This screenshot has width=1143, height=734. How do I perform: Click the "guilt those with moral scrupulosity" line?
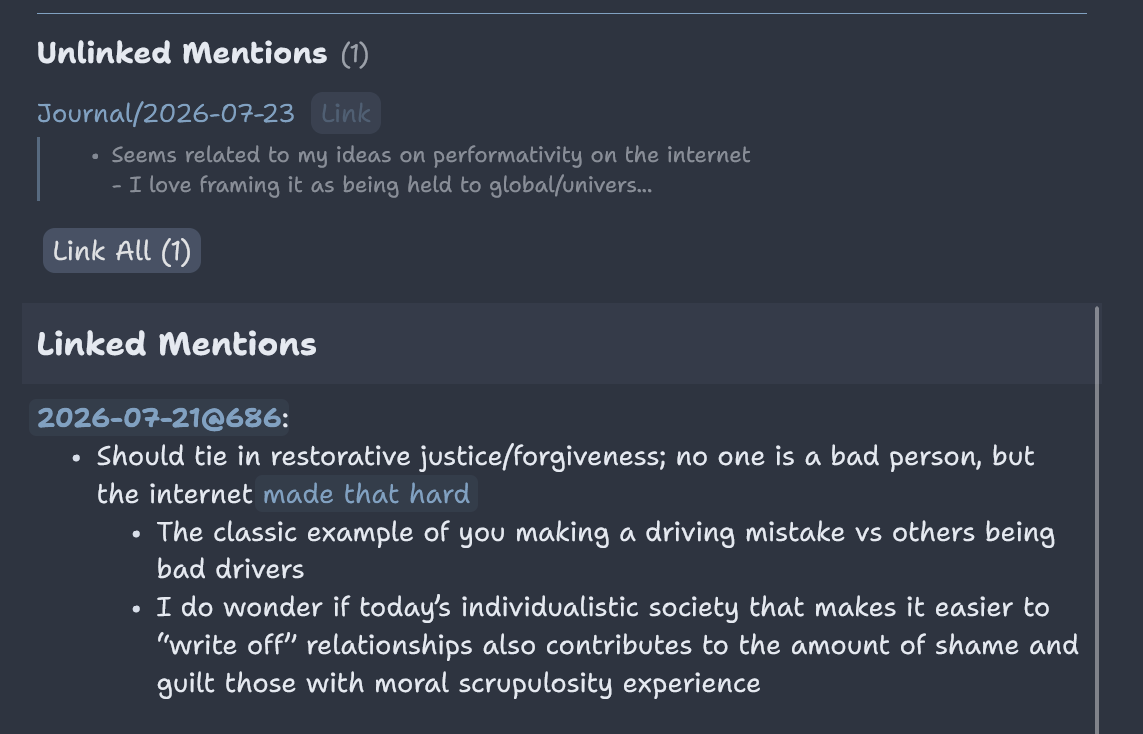[459, 684]
